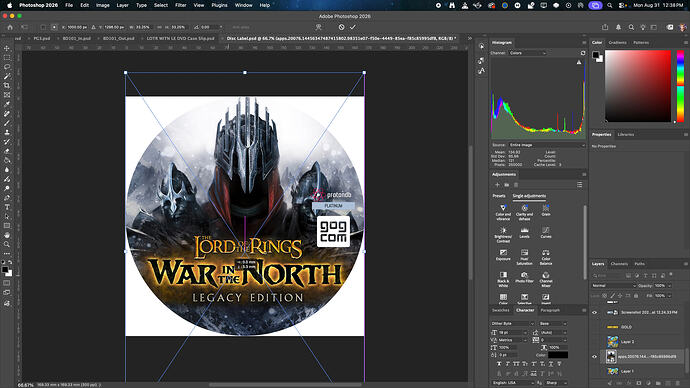The width and height of the screenshot is (690, 388).
Task: Open English: USA language dropdown
Action: coord(513,383)
